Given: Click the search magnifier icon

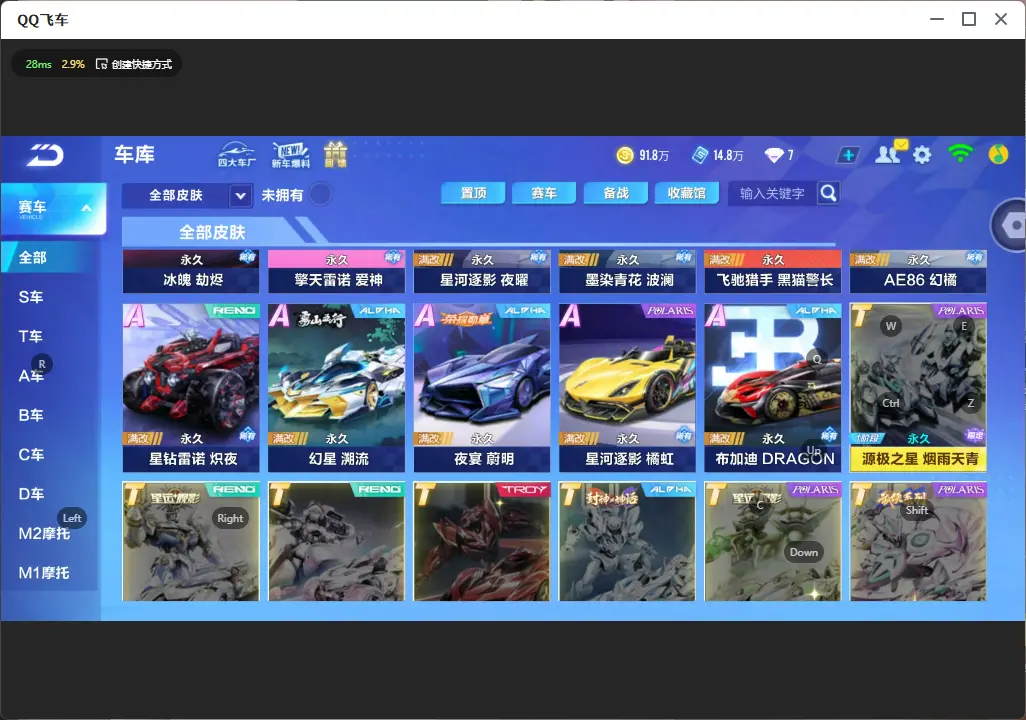Looking at the screenshot, I should [828, 193].
